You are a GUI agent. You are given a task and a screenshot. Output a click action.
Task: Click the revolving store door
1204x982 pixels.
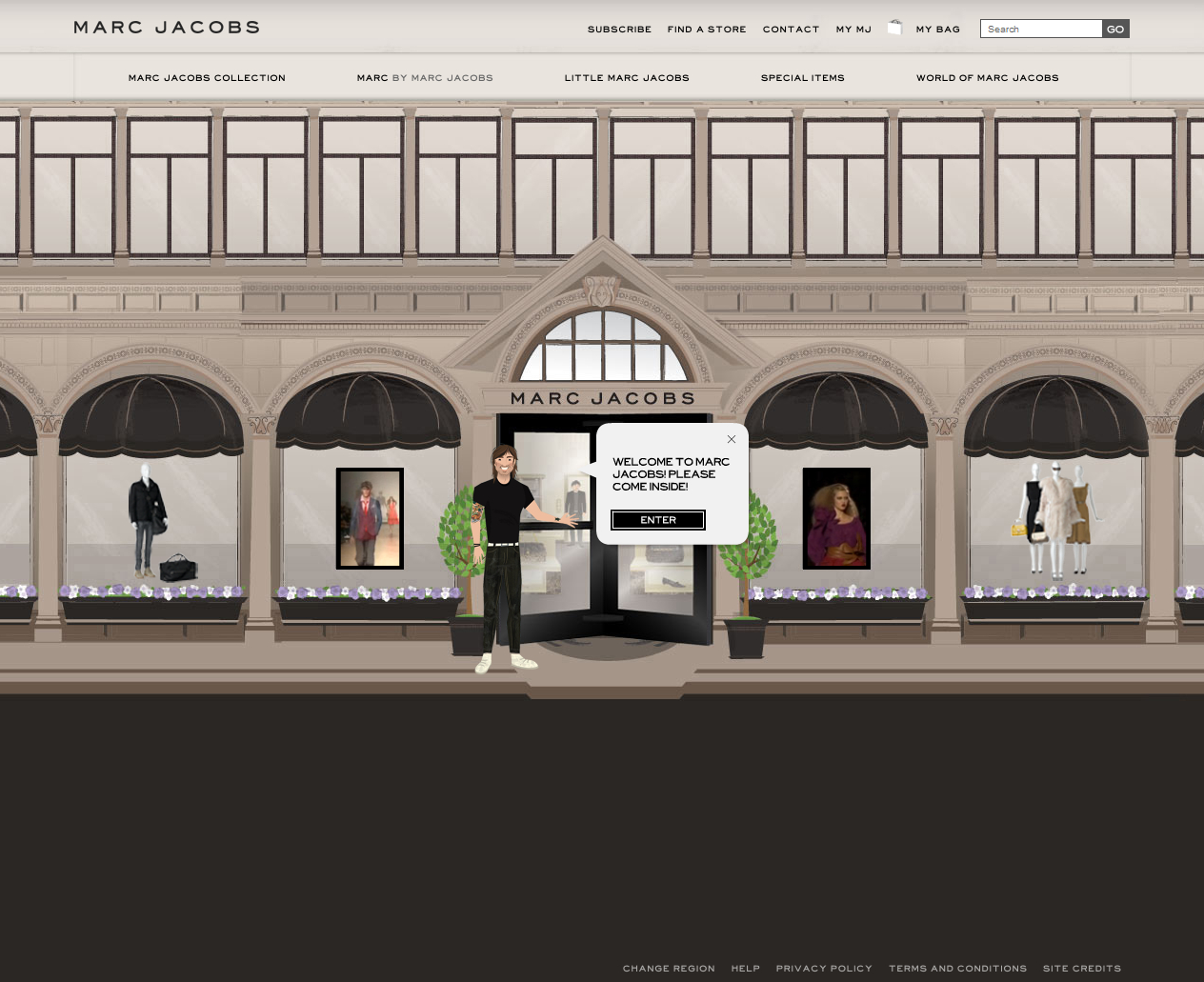click(603, 531)
